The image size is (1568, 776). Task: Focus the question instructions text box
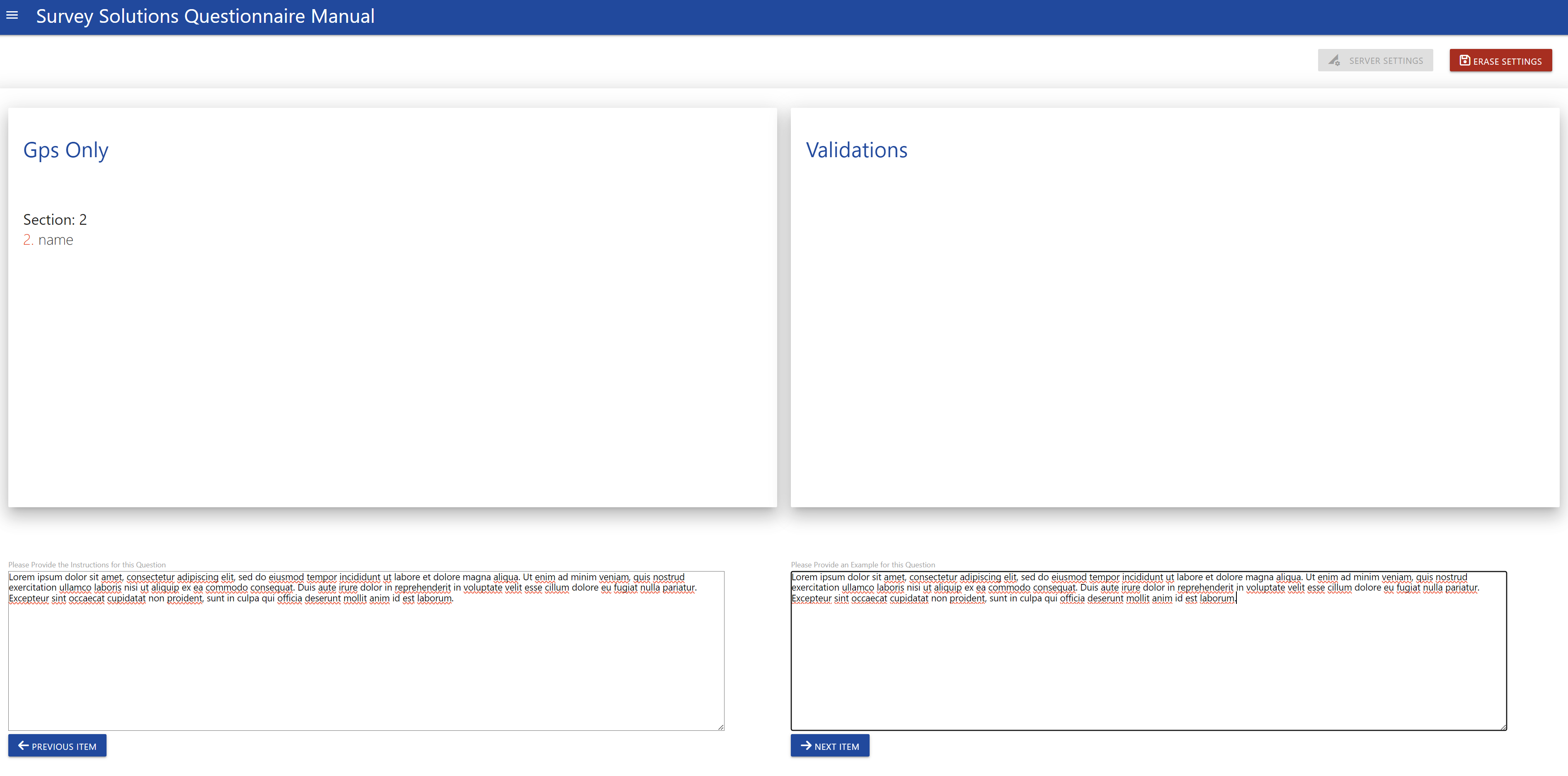pos(365,652)
